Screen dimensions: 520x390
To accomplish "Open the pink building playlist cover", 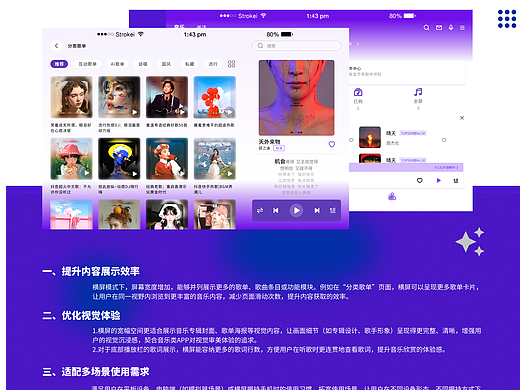I will [x=71, y=214].
